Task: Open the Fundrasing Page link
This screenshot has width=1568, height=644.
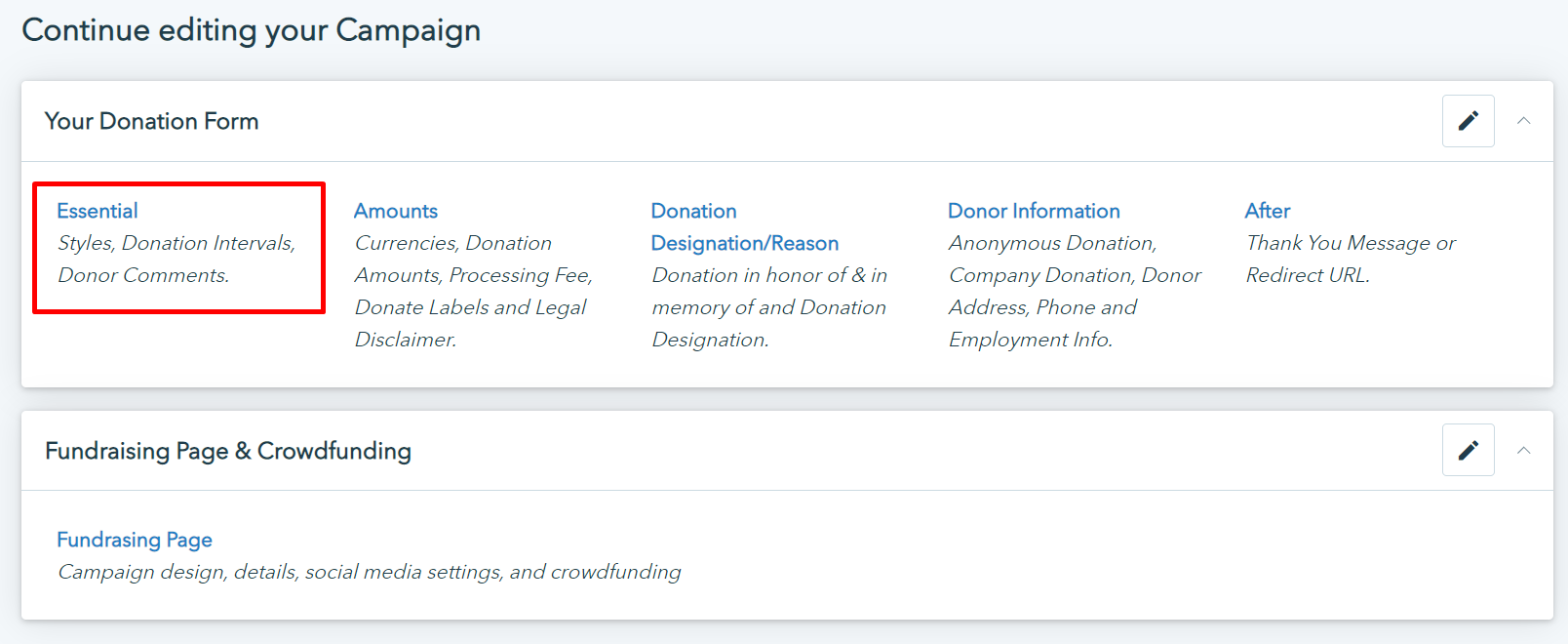Action: [x=135, y=540]
